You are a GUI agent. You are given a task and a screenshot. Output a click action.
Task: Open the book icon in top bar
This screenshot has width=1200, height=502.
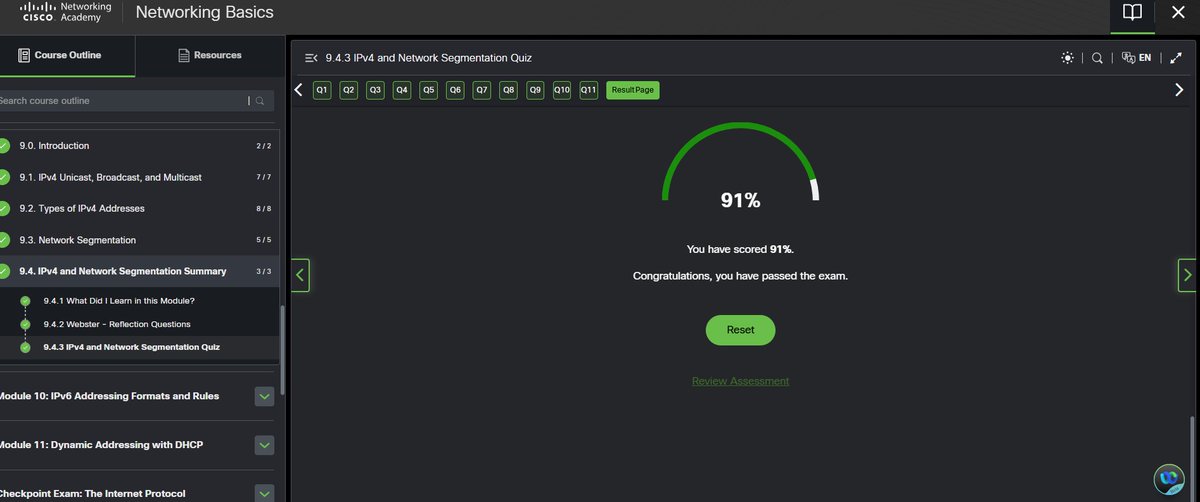pos(1131,13)
